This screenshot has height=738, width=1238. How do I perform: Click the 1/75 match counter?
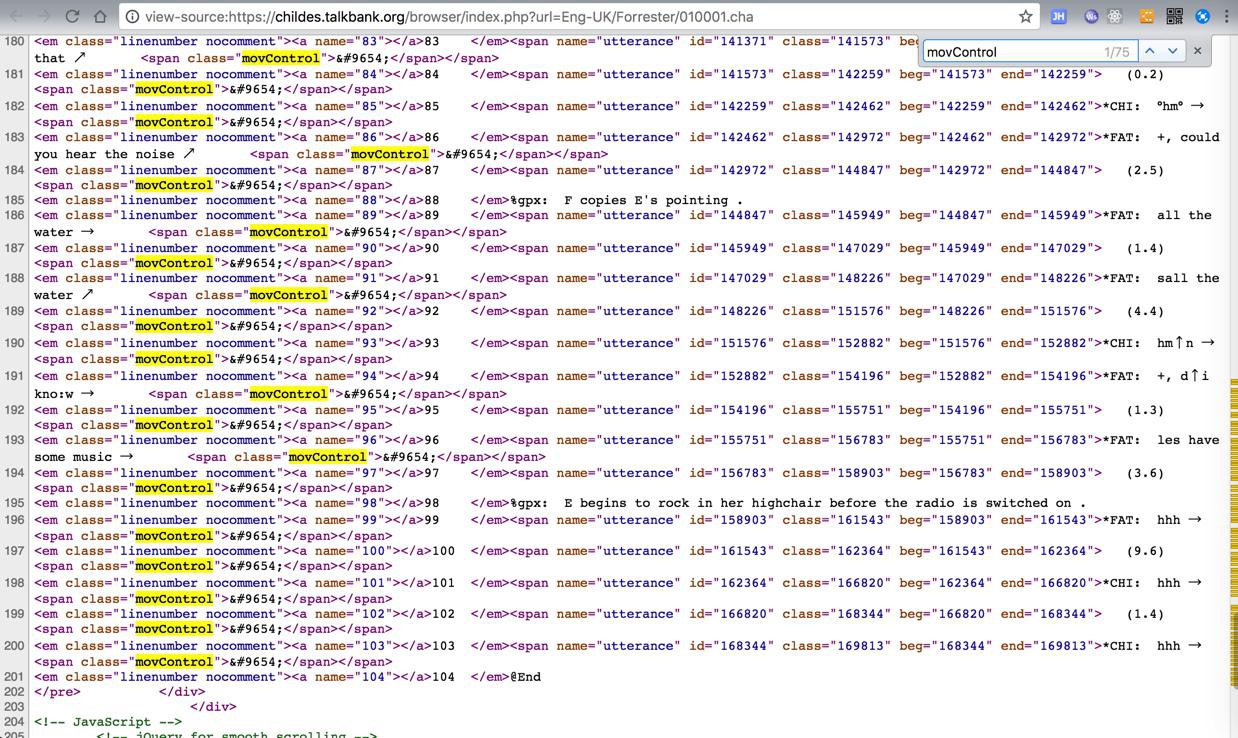coord(1116,52)
